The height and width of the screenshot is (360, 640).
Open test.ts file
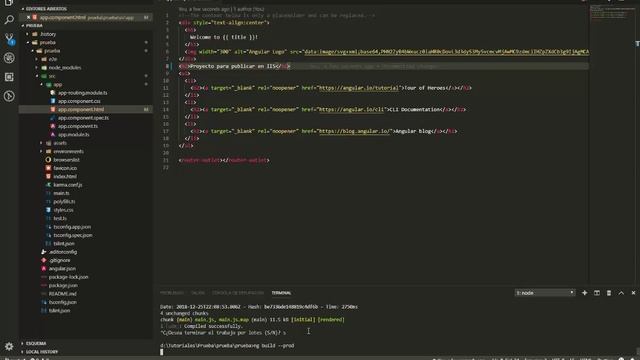coord(60,218)
